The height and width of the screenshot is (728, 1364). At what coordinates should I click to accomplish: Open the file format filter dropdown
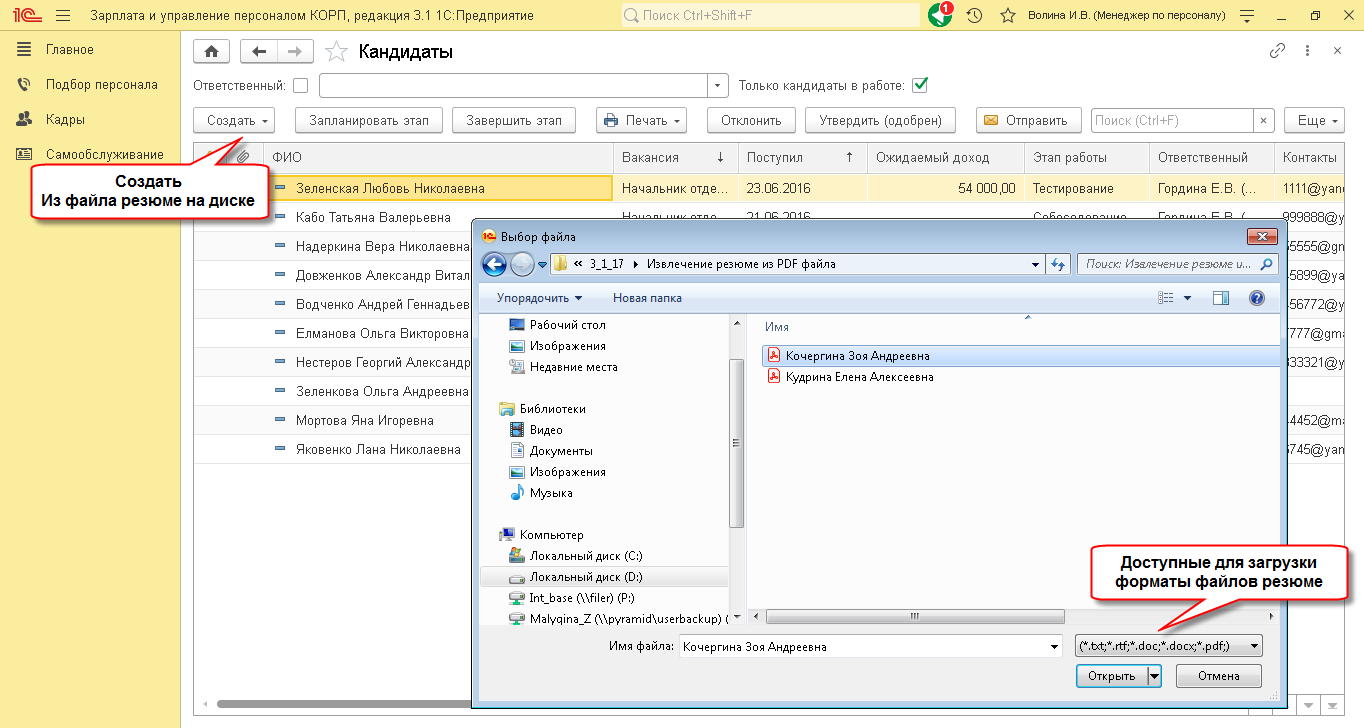click(x=1169, y=646)
